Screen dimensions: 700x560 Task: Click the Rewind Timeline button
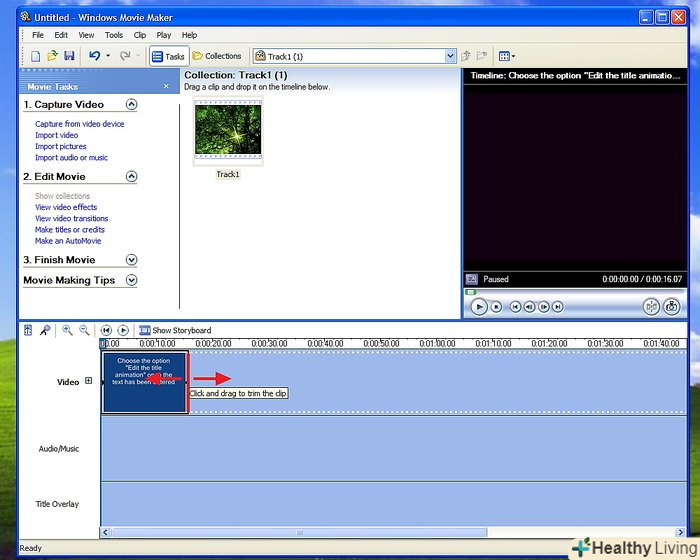(x=106, y=330)
